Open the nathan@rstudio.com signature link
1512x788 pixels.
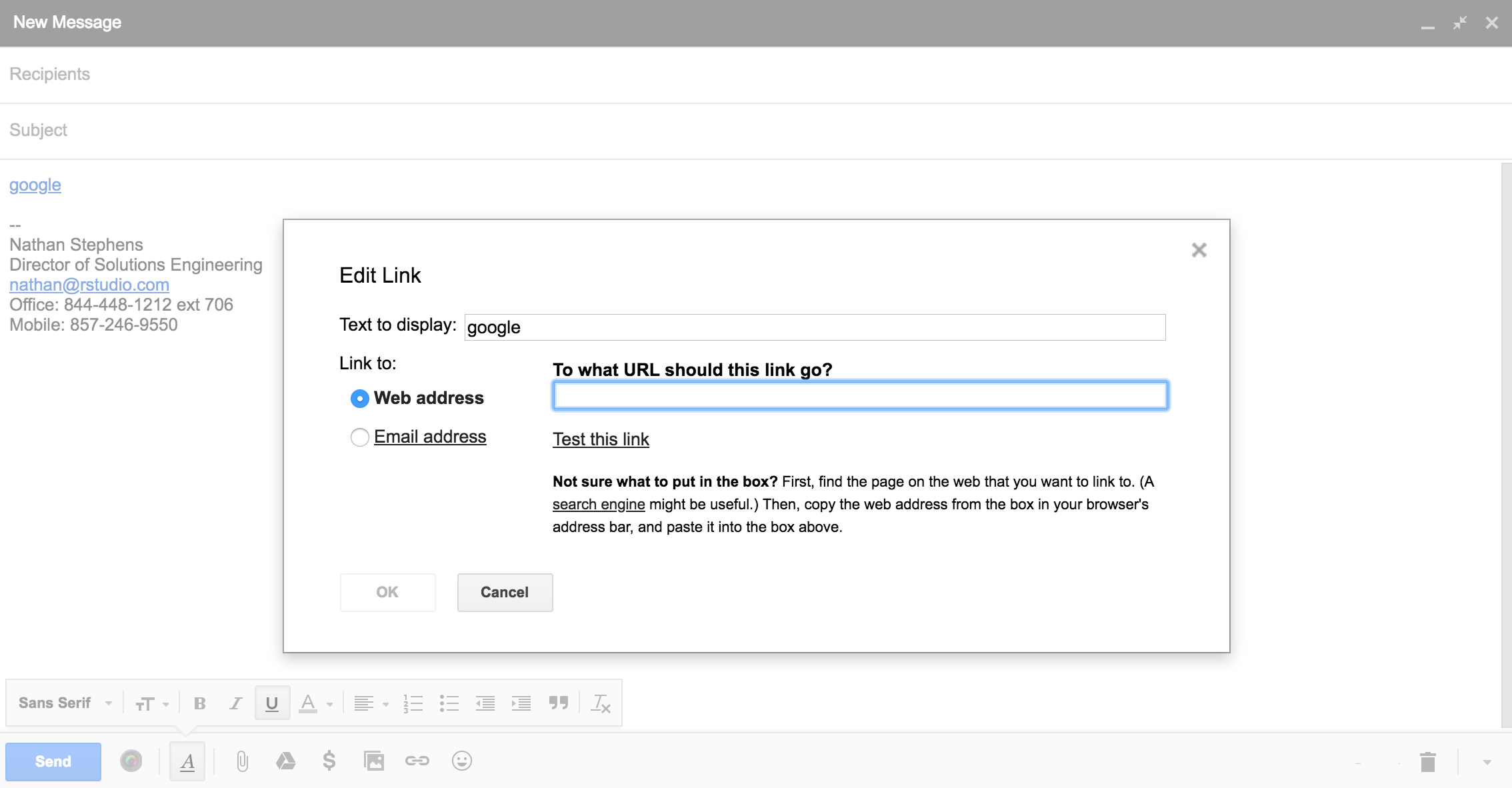(89, 285)
